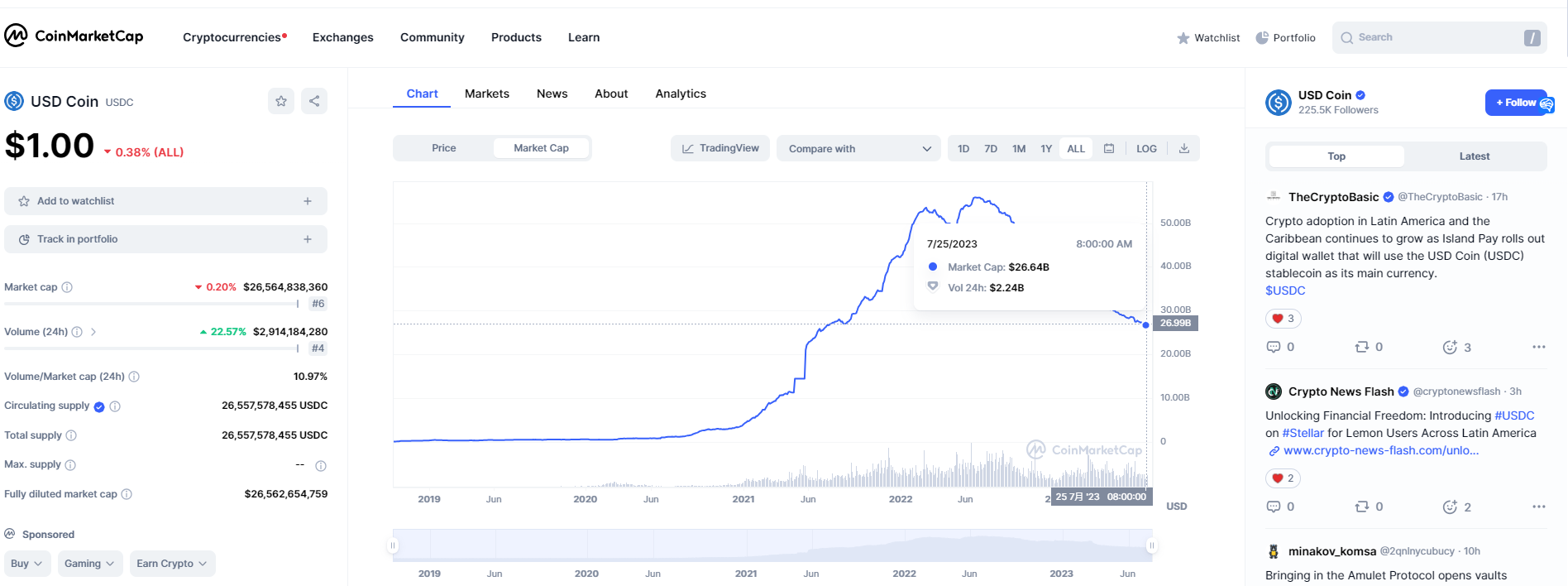
Task: Switch to the Markets tab
Action: (x=486, y=94)
